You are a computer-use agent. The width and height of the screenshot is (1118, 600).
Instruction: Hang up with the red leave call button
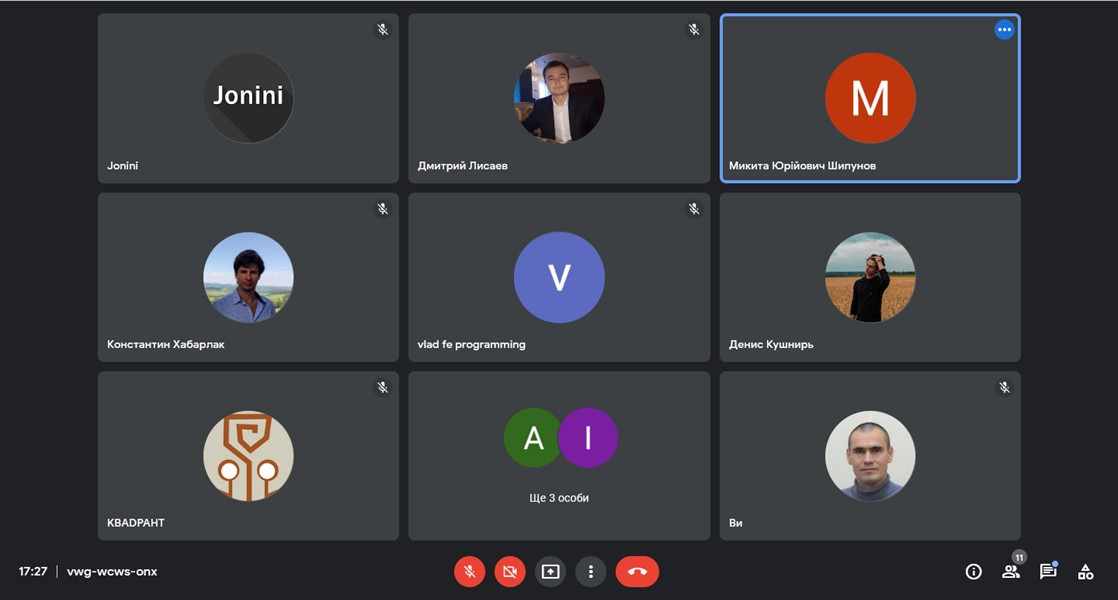[637, 571]
